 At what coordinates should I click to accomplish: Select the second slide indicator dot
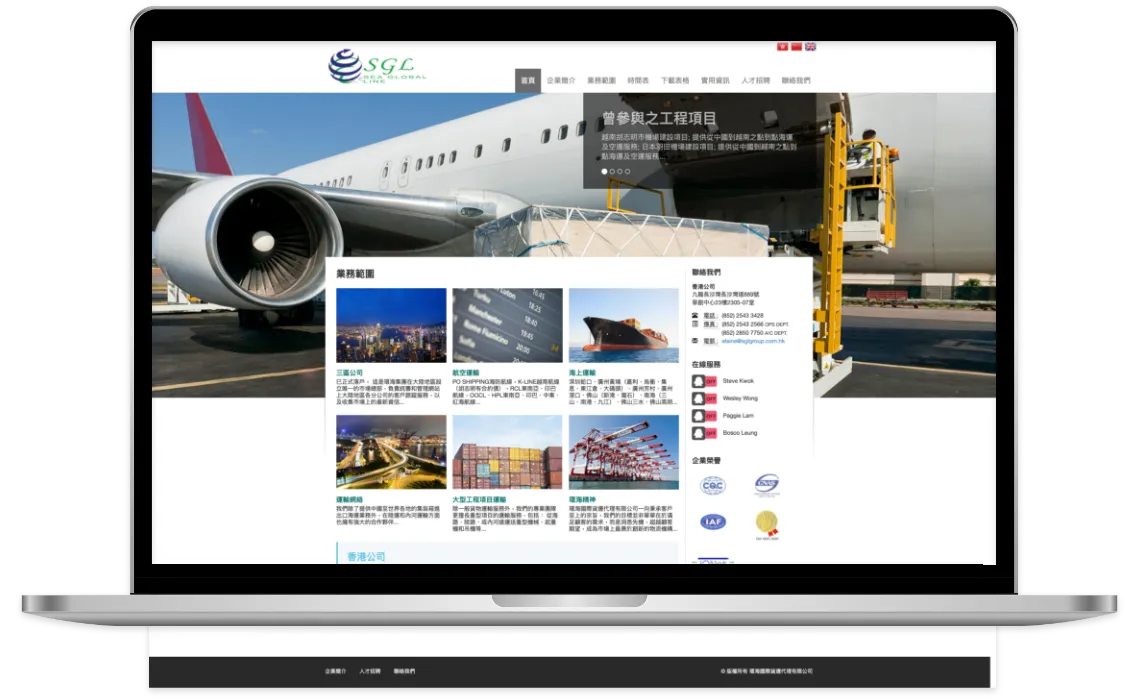(x=612, y=171)
